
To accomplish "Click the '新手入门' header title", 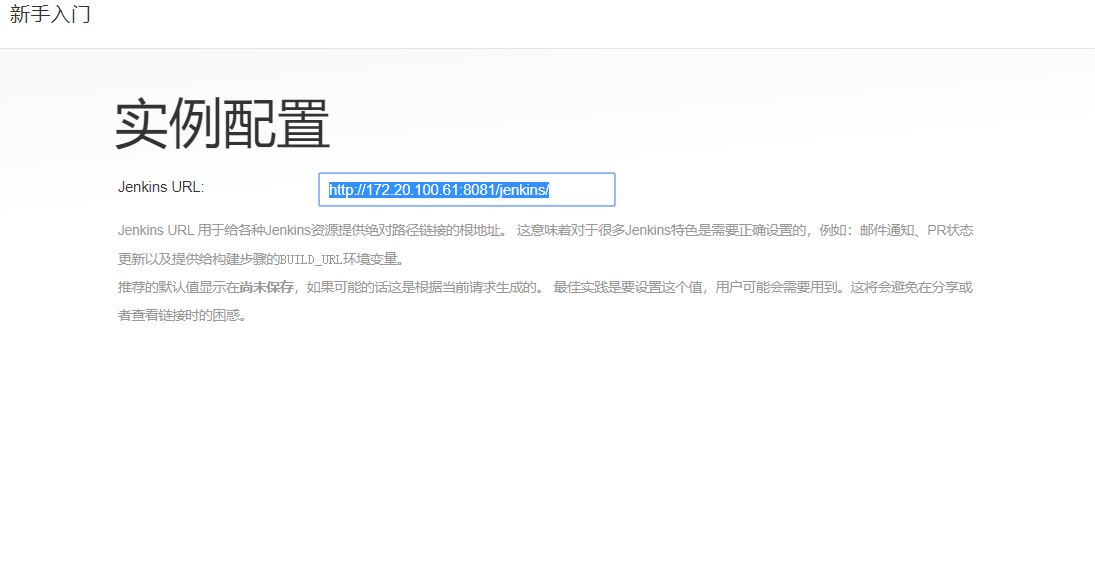I will (x=50, y=15).
